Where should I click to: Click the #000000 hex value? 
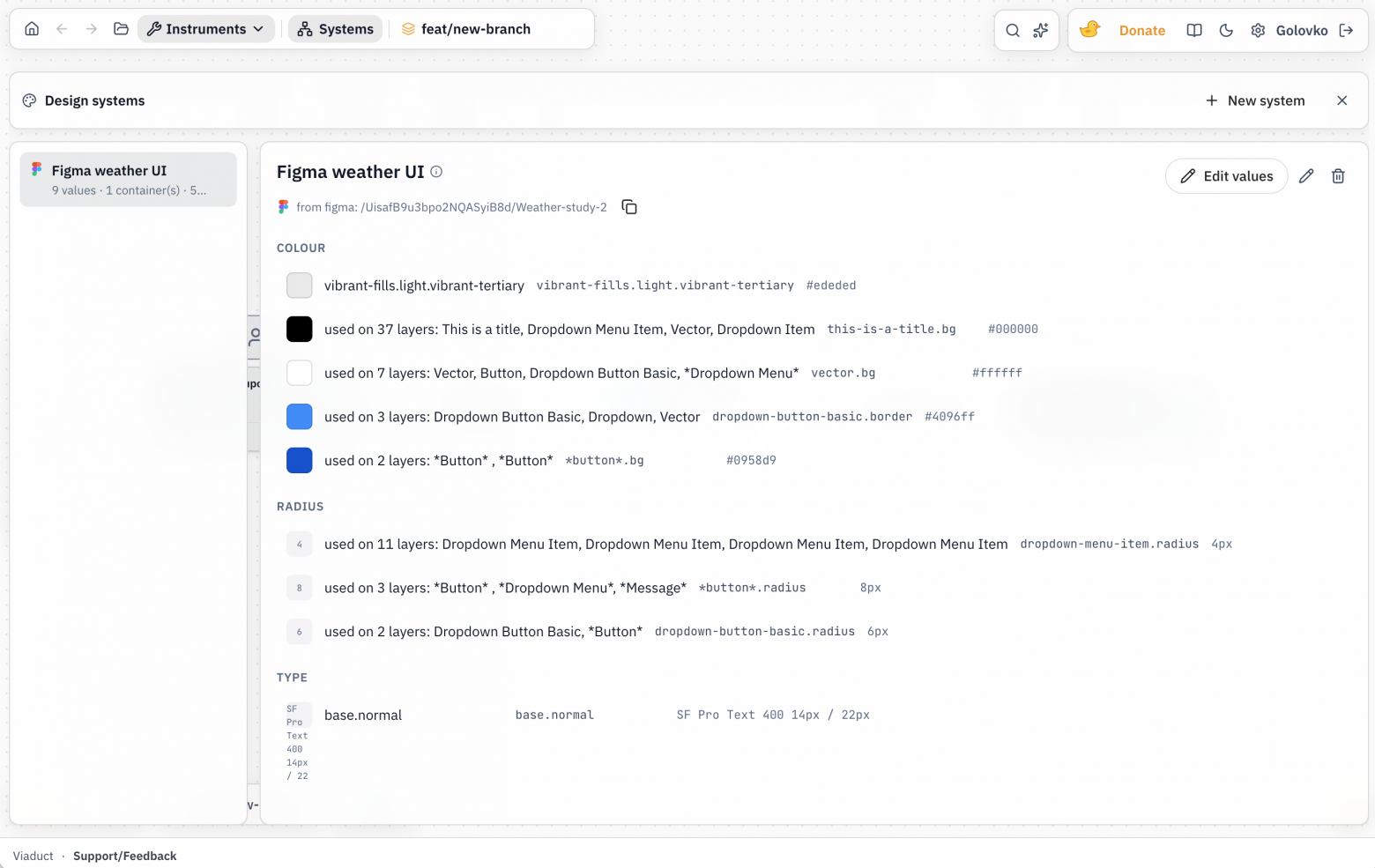click(x=1013, y=330)
